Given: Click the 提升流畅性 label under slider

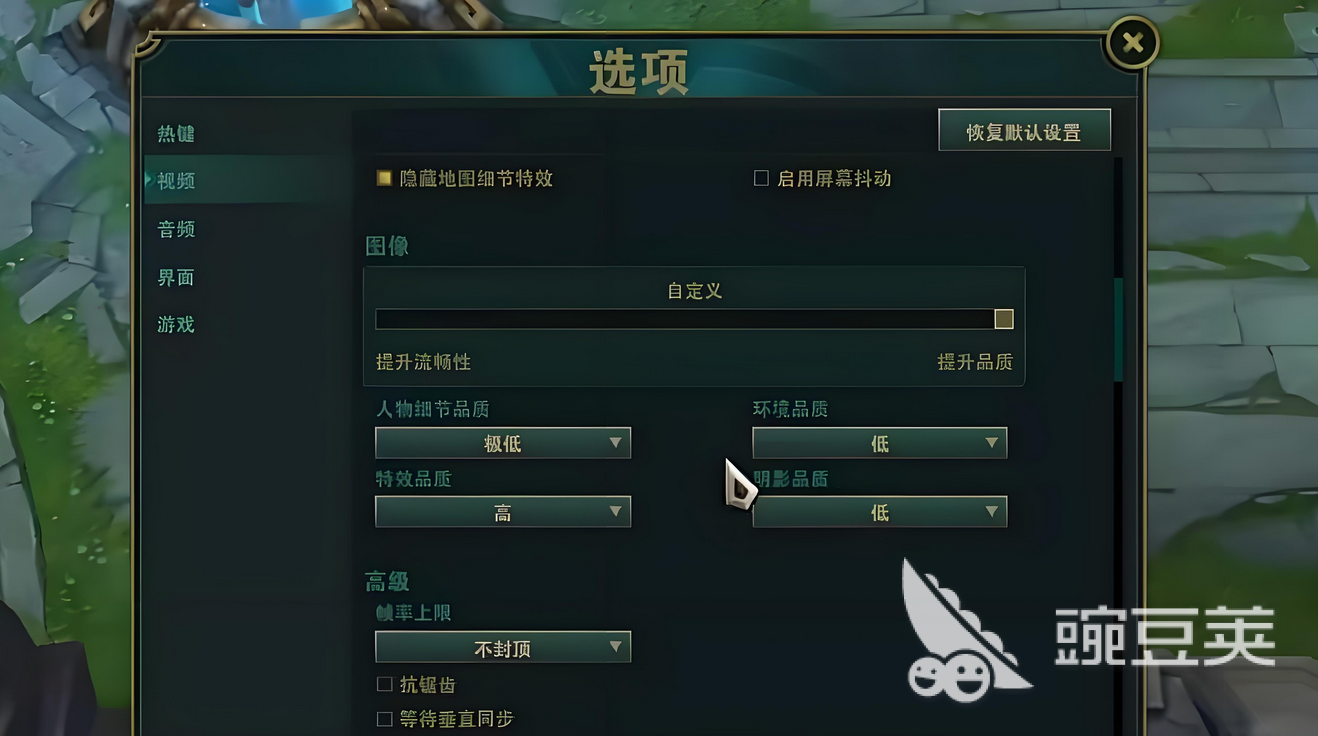Looking at the screenshot, I should (423, 362).
